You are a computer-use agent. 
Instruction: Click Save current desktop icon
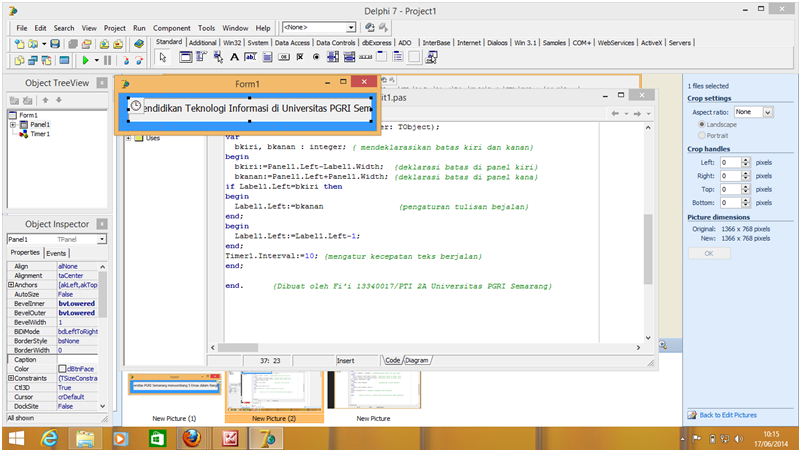369,28
